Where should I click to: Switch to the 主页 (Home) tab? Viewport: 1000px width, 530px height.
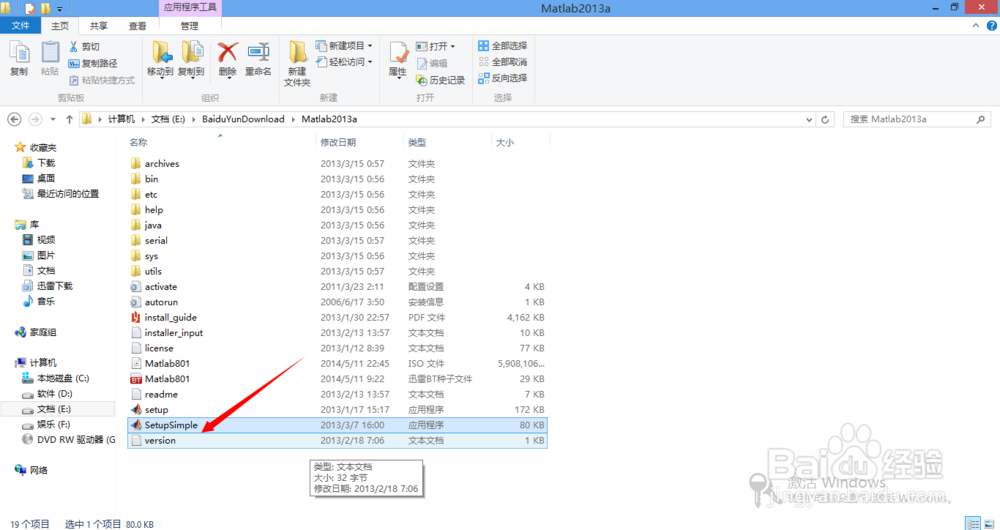(x=59, y=26)
